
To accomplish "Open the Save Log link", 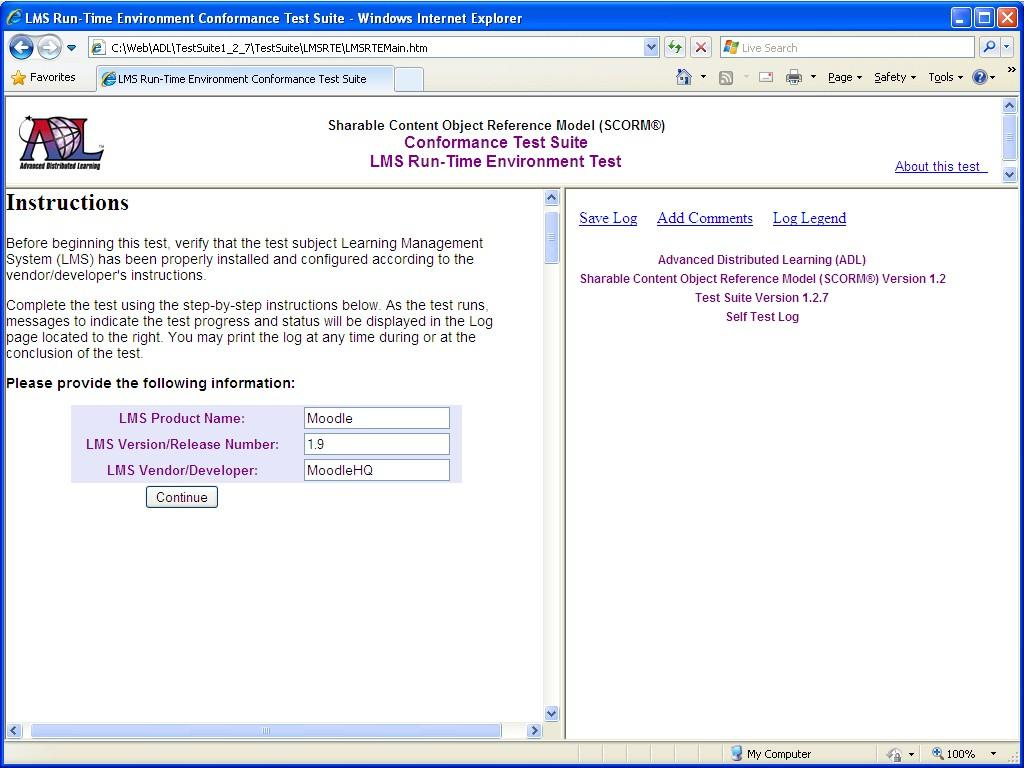I will coord(608,218).
